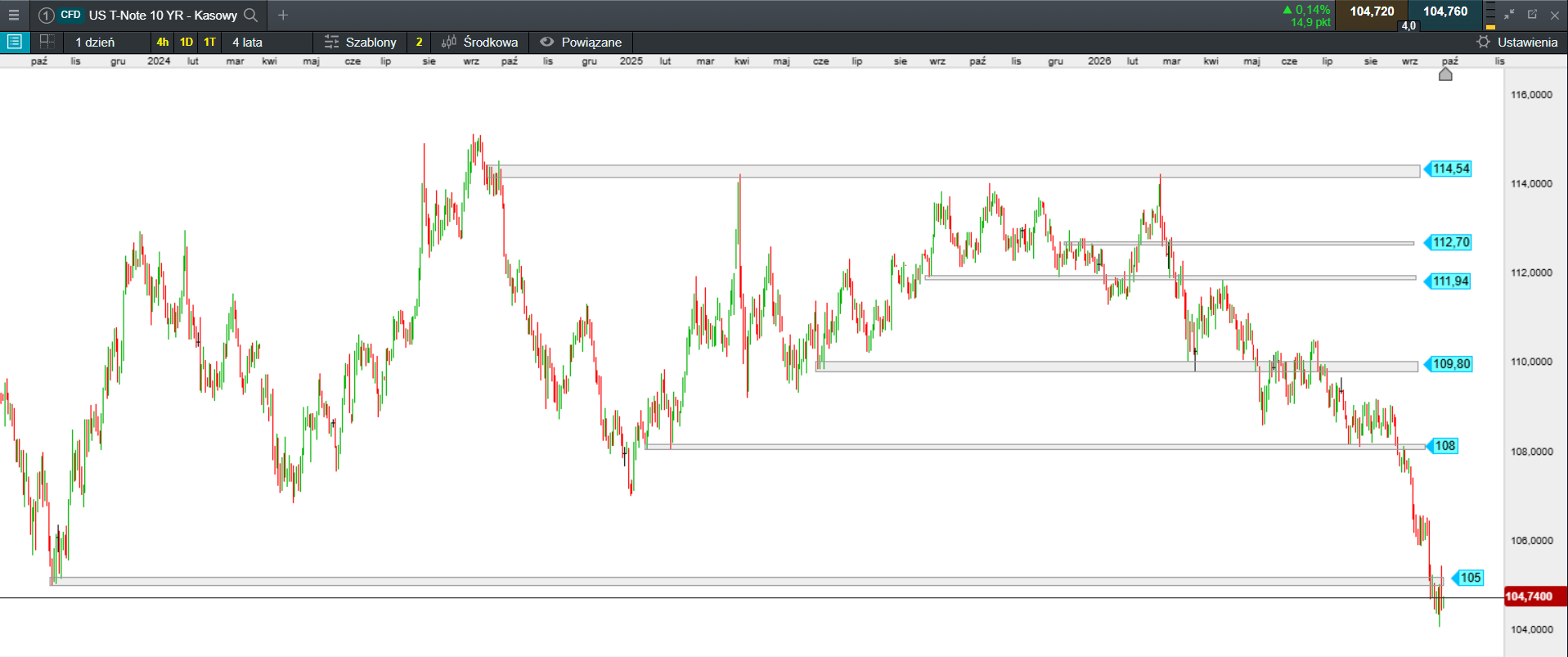Click the Powiązane eye icon

(547, 42)
